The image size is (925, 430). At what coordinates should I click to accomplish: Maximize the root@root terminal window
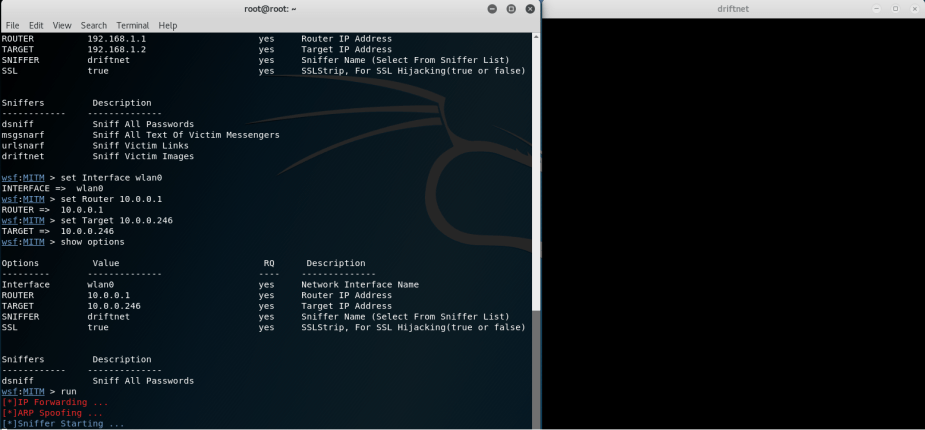510,9
